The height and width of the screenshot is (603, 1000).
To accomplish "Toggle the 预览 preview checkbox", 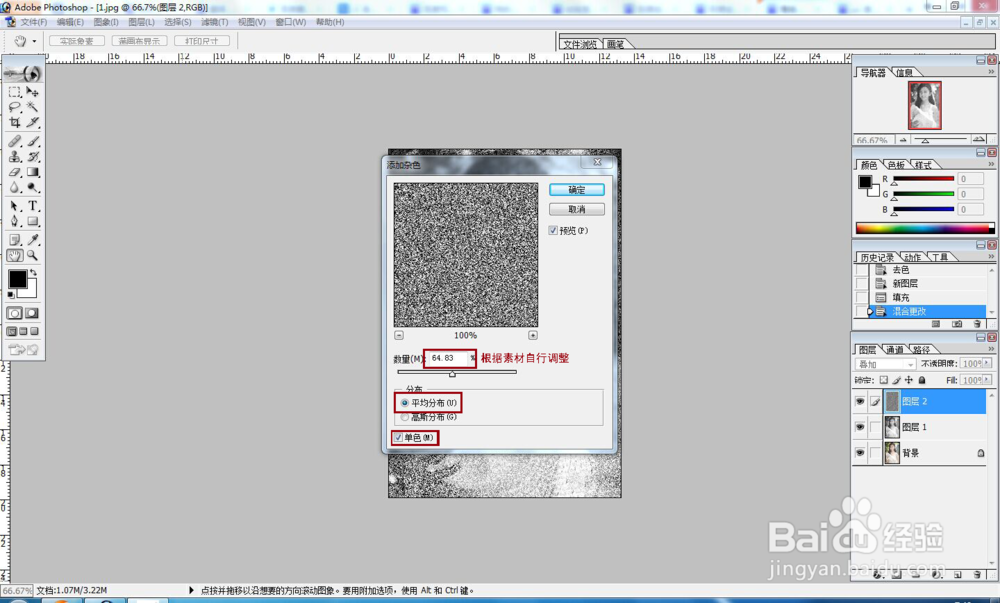I will tap(553, 231).
